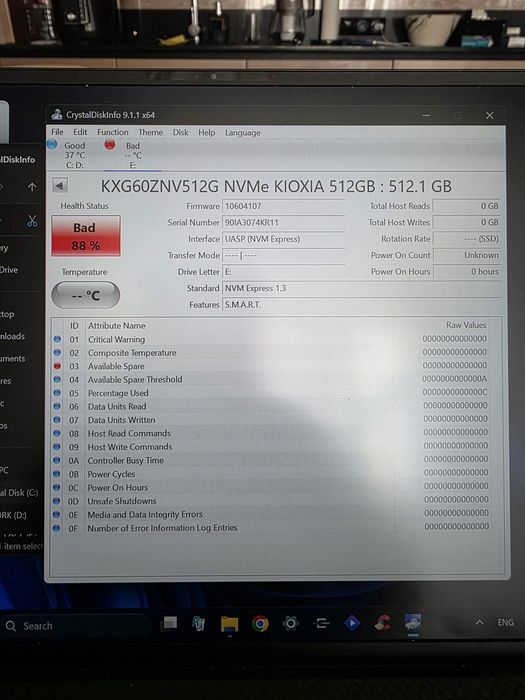Open the Theme menu
This screenshot has height=700, width=525.
click(x=150, y=132)
